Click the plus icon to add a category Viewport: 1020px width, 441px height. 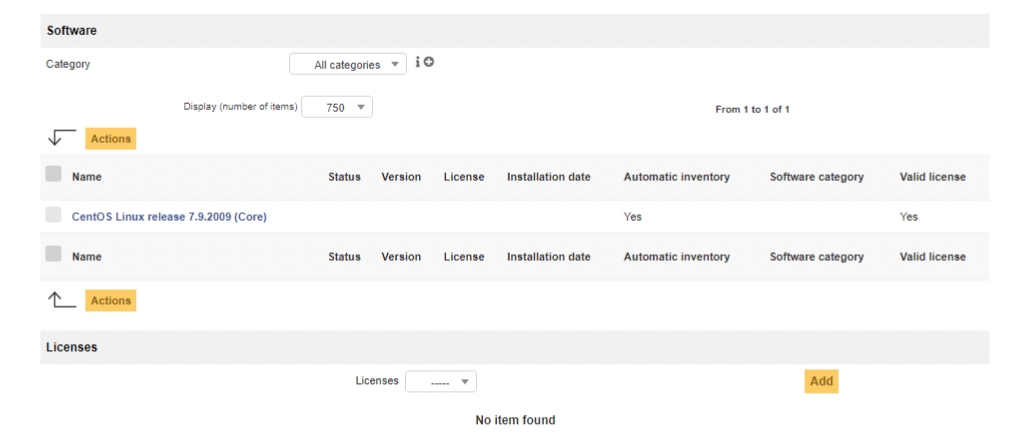pos(429,62)
